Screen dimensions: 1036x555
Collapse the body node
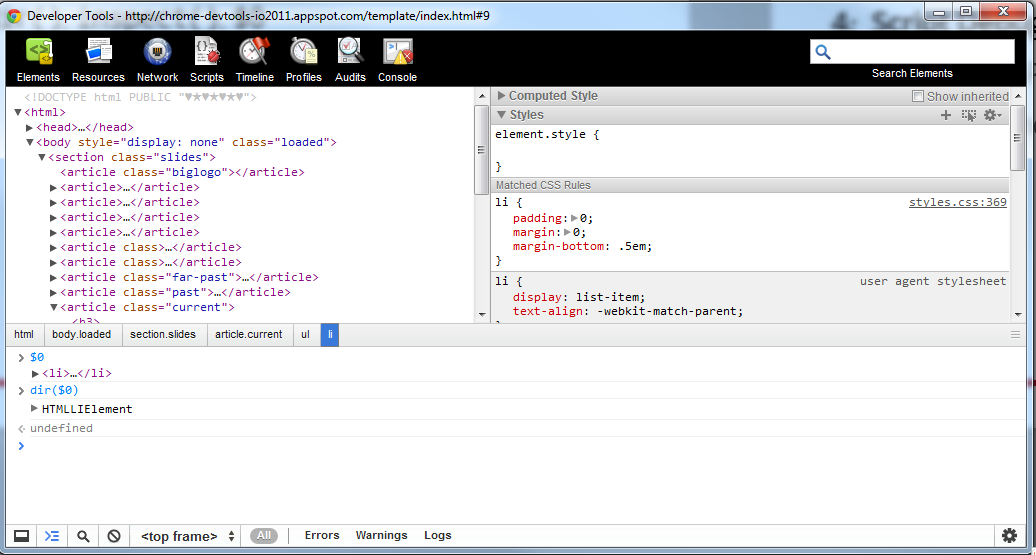30,143
